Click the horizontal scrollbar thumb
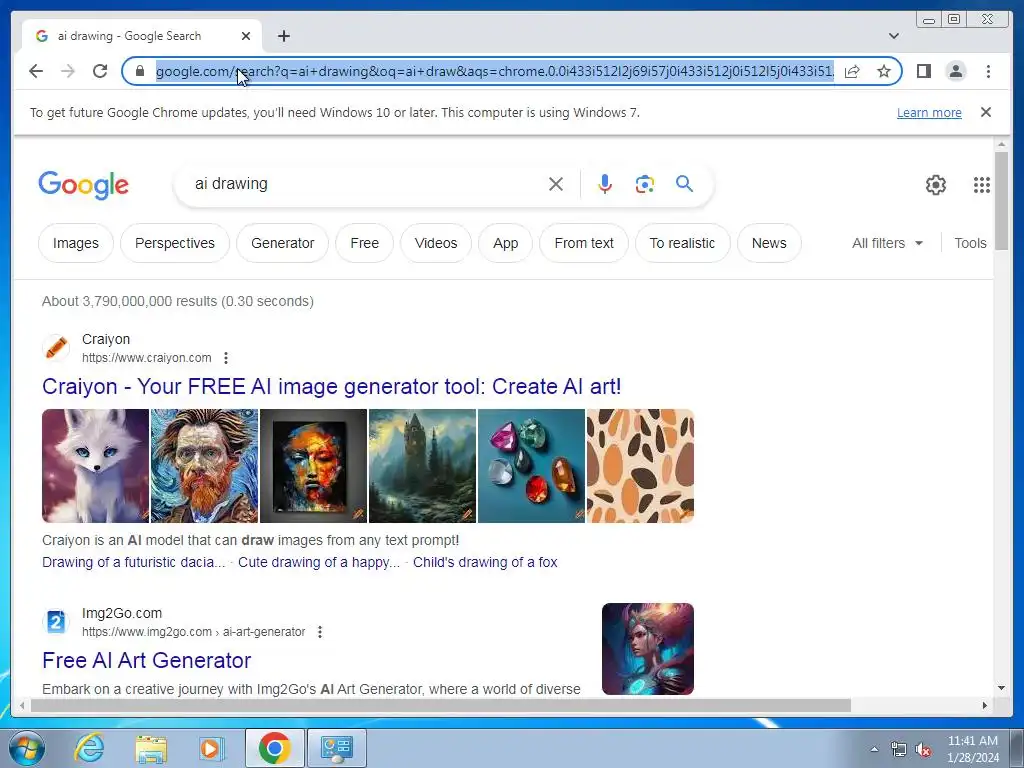1024x768 pixels. (x=441, y=705)
